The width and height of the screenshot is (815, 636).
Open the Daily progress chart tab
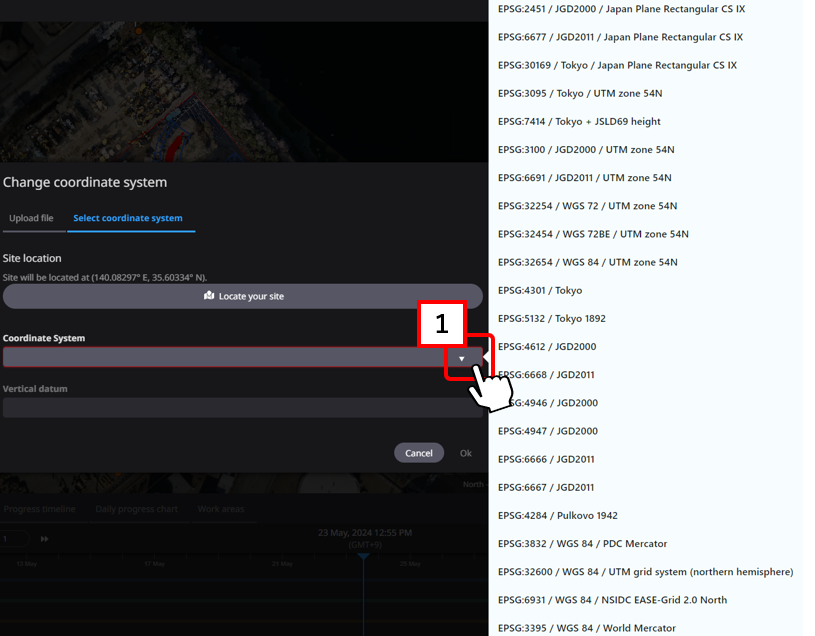136,509
